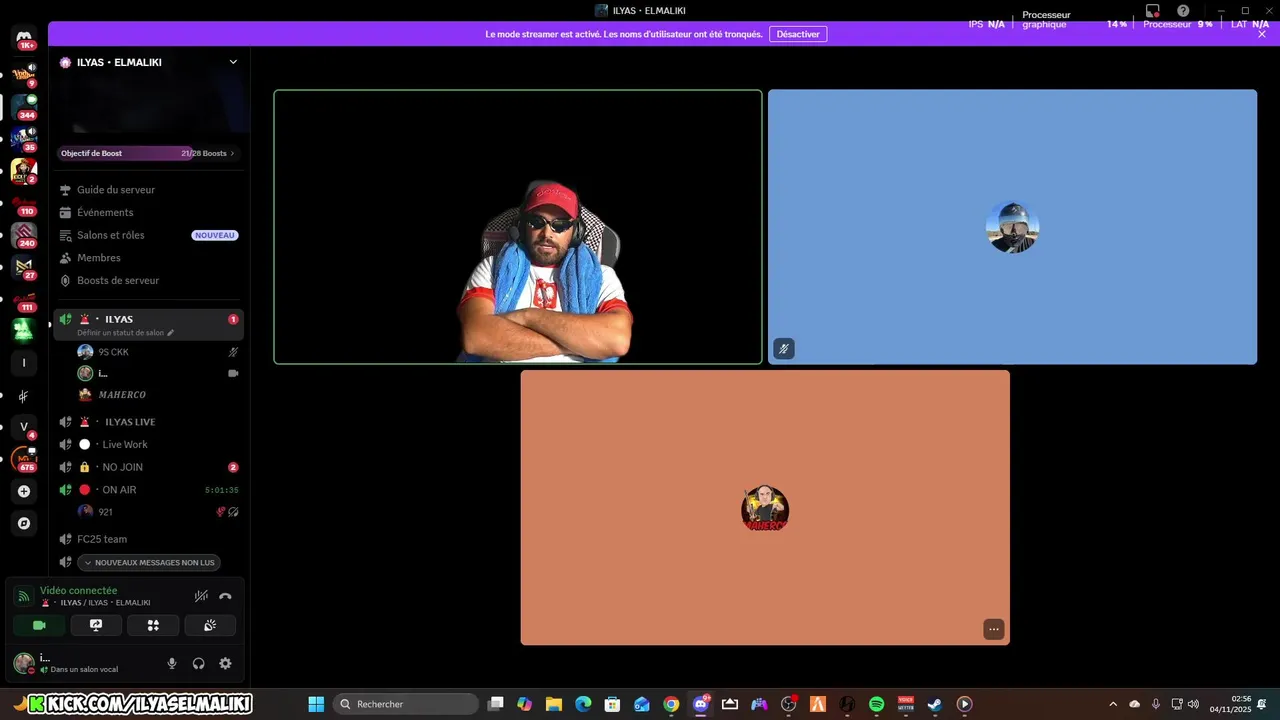The image size is (1280, 720).
Task: Toggle noise suppression icon
Action: point(201,596)
